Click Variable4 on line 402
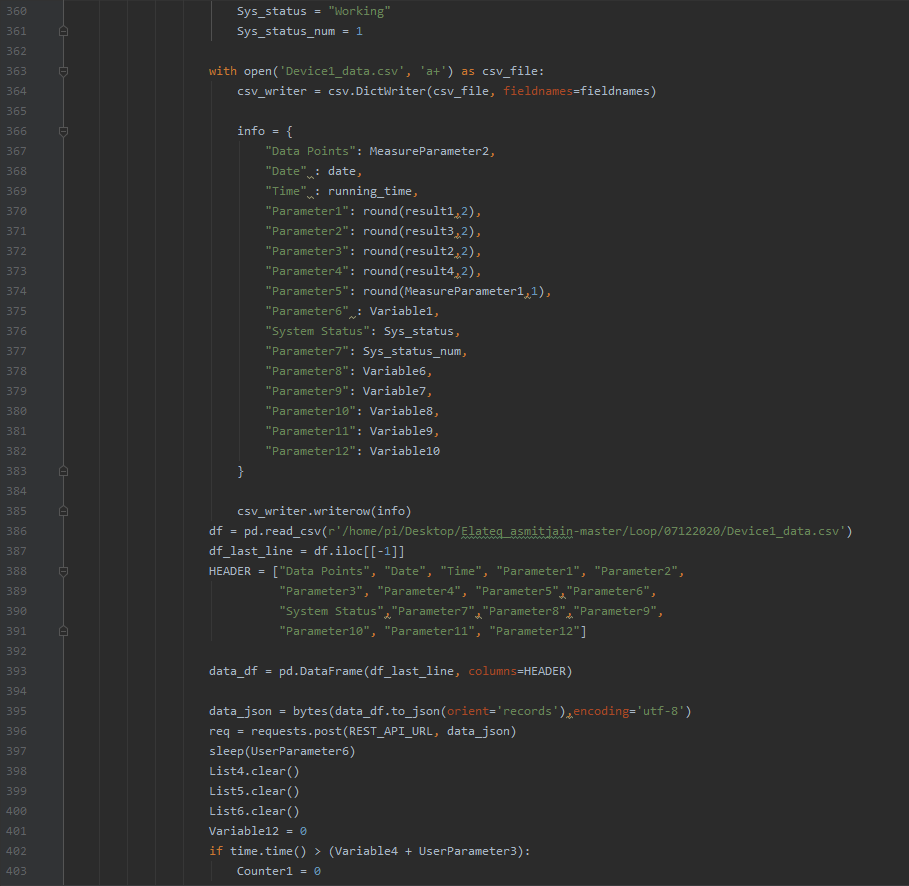909x886 pixels. (x=366, y=851)
